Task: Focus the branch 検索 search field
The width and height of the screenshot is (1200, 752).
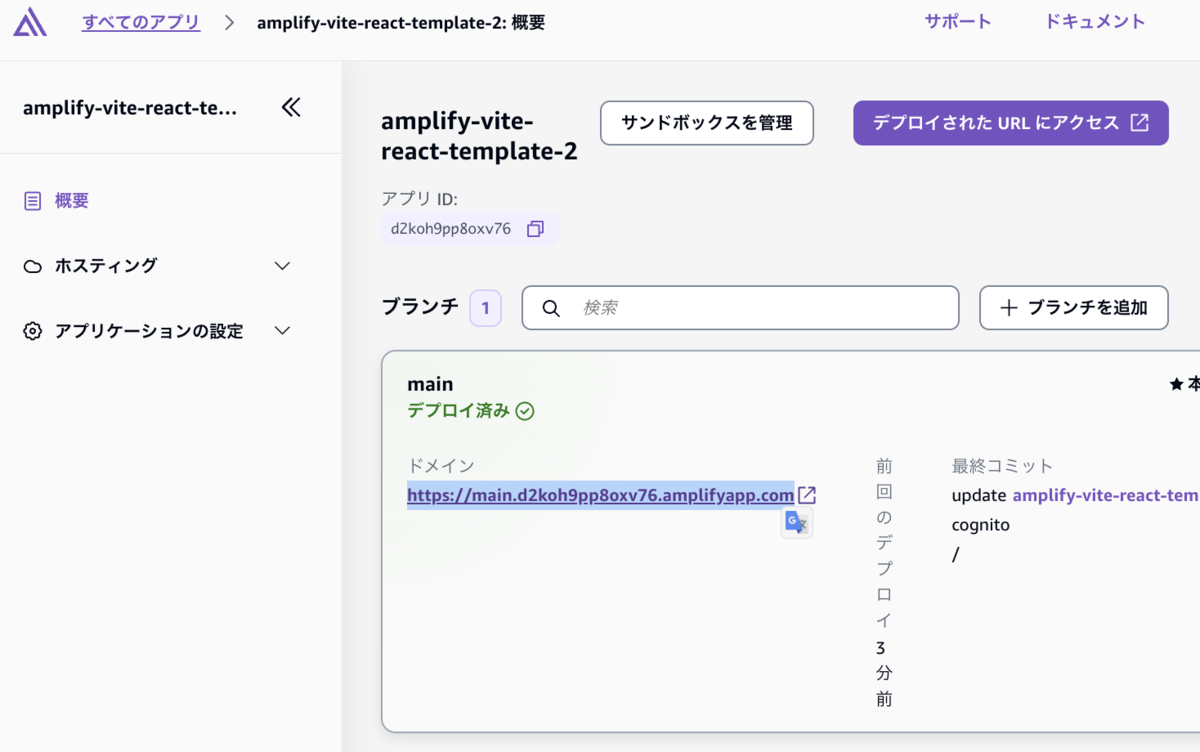Action: [x=740, y=308]
